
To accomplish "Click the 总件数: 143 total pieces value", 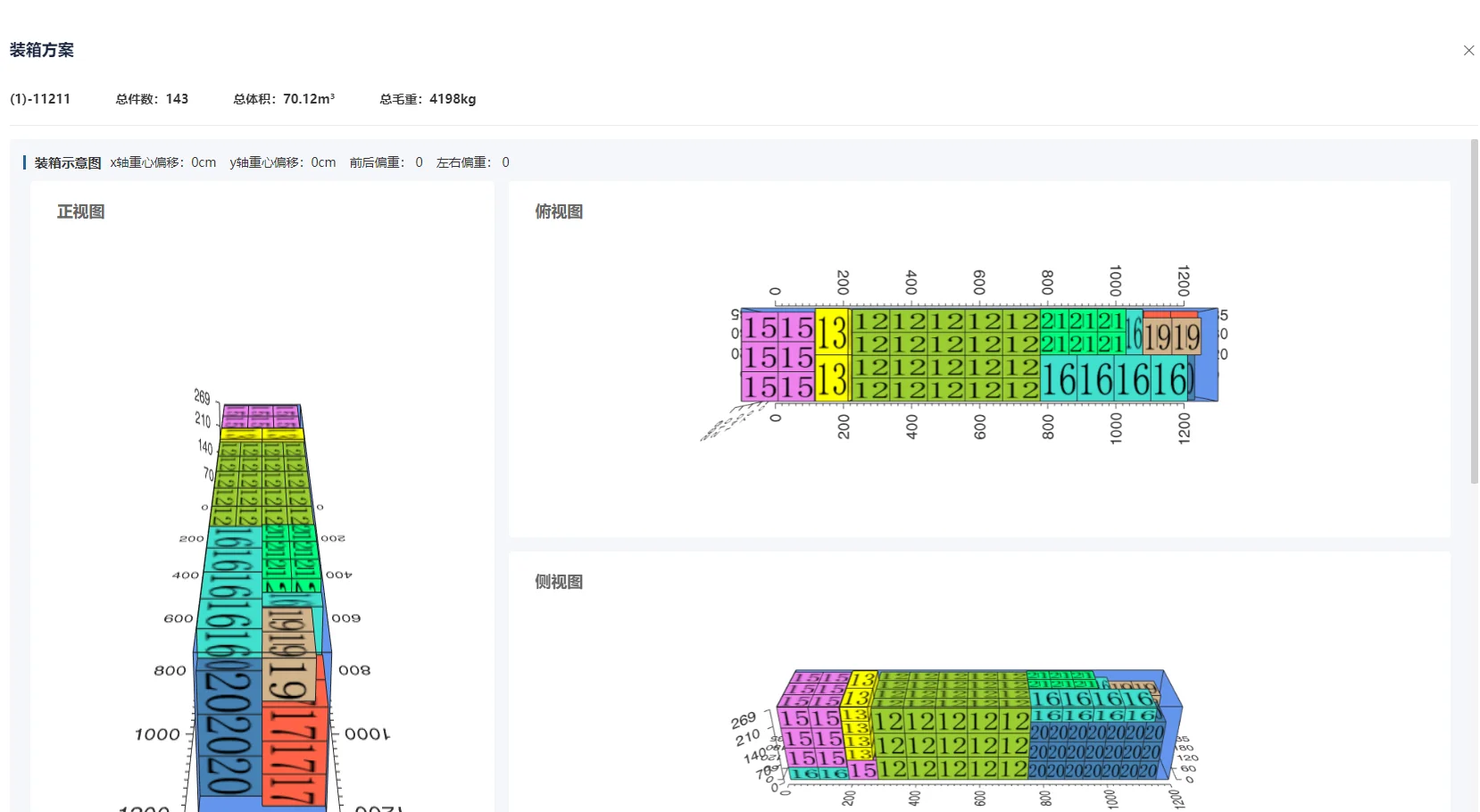I will [x=152, y=99].
